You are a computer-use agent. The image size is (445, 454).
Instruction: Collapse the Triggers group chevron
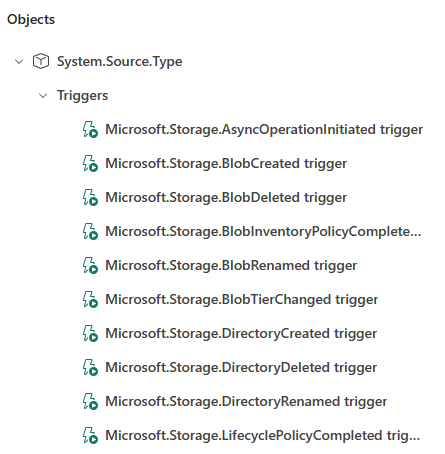click(x=43, y=96)
